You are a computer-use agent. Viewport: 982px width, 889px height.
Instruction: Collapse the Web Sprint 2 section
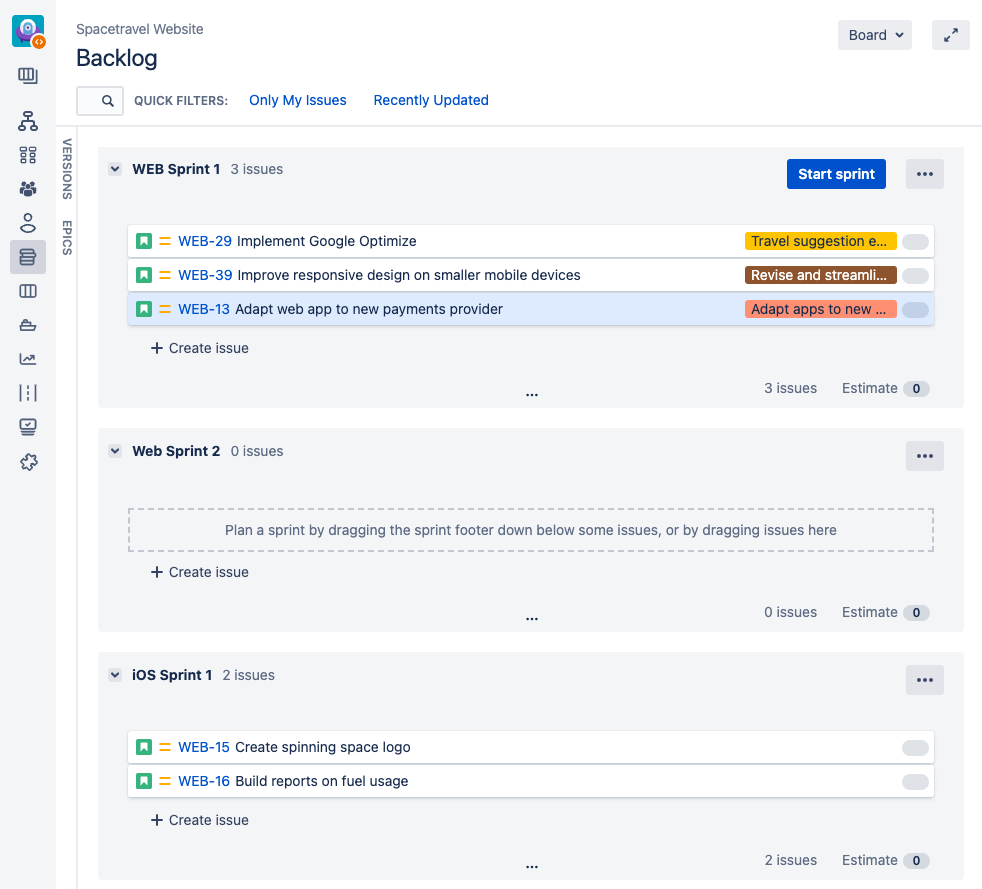click(115, 451)
